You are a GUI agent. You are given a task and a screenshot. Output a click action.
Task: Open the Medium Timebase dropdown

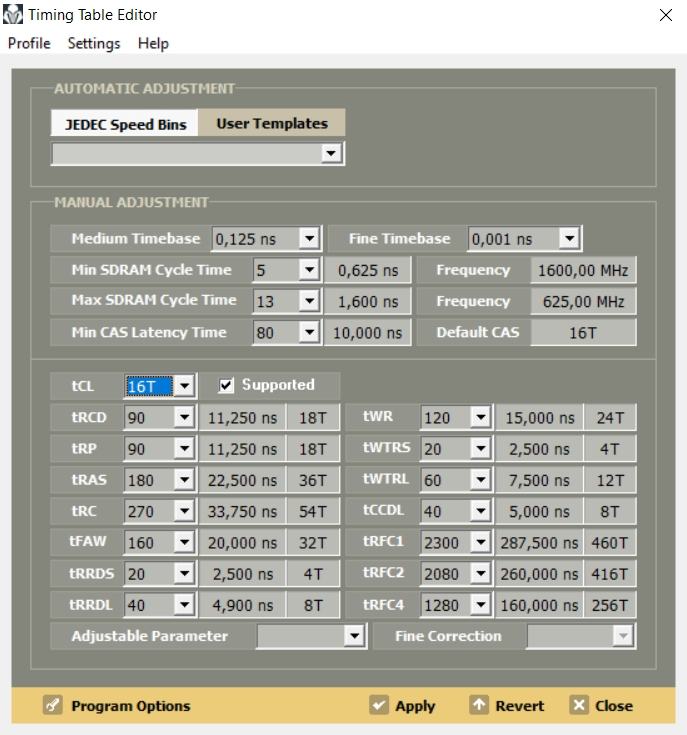[309, 238]
